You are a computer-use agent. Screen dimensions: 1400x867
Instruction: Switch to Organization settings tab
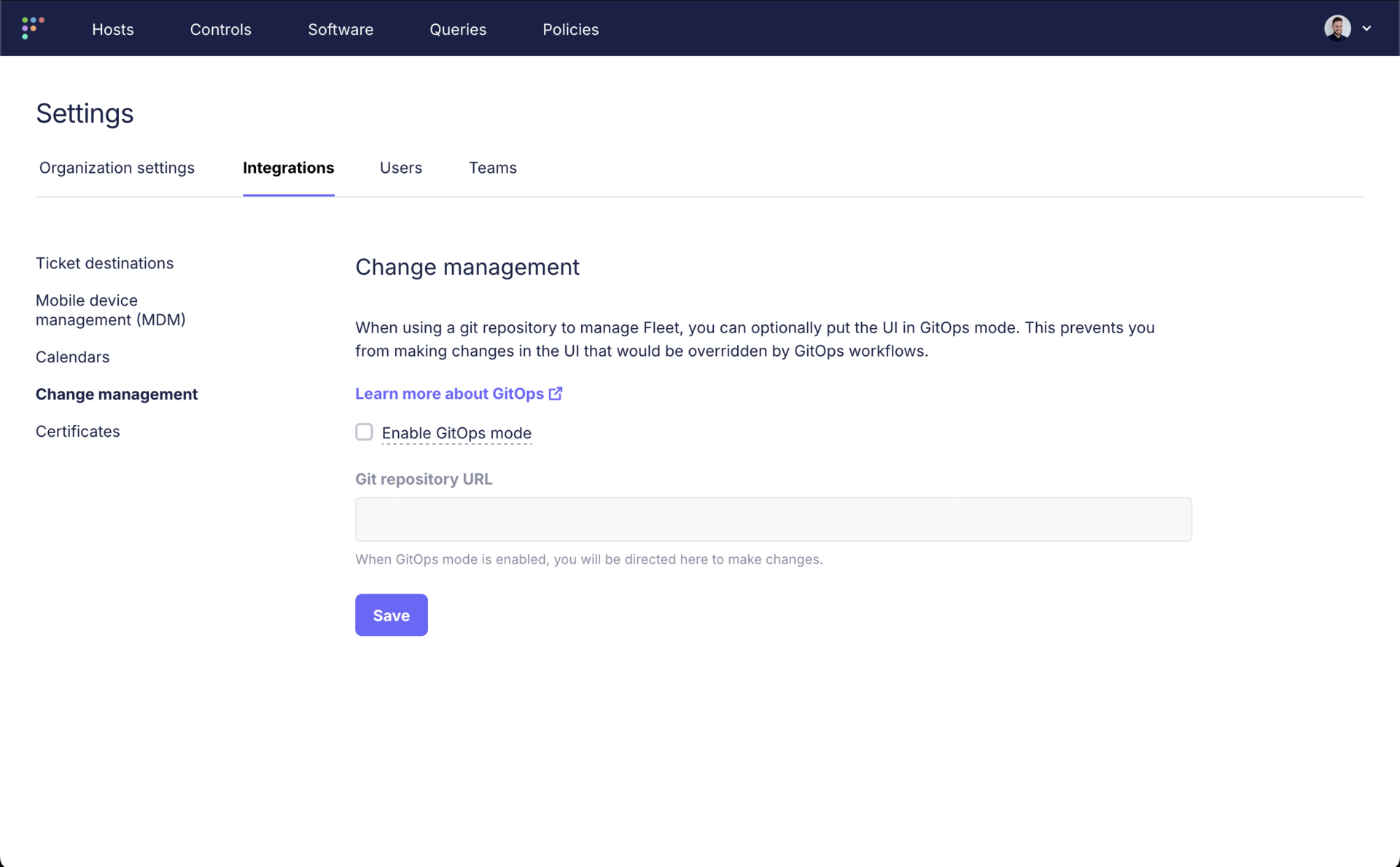[x=117, y=168]
